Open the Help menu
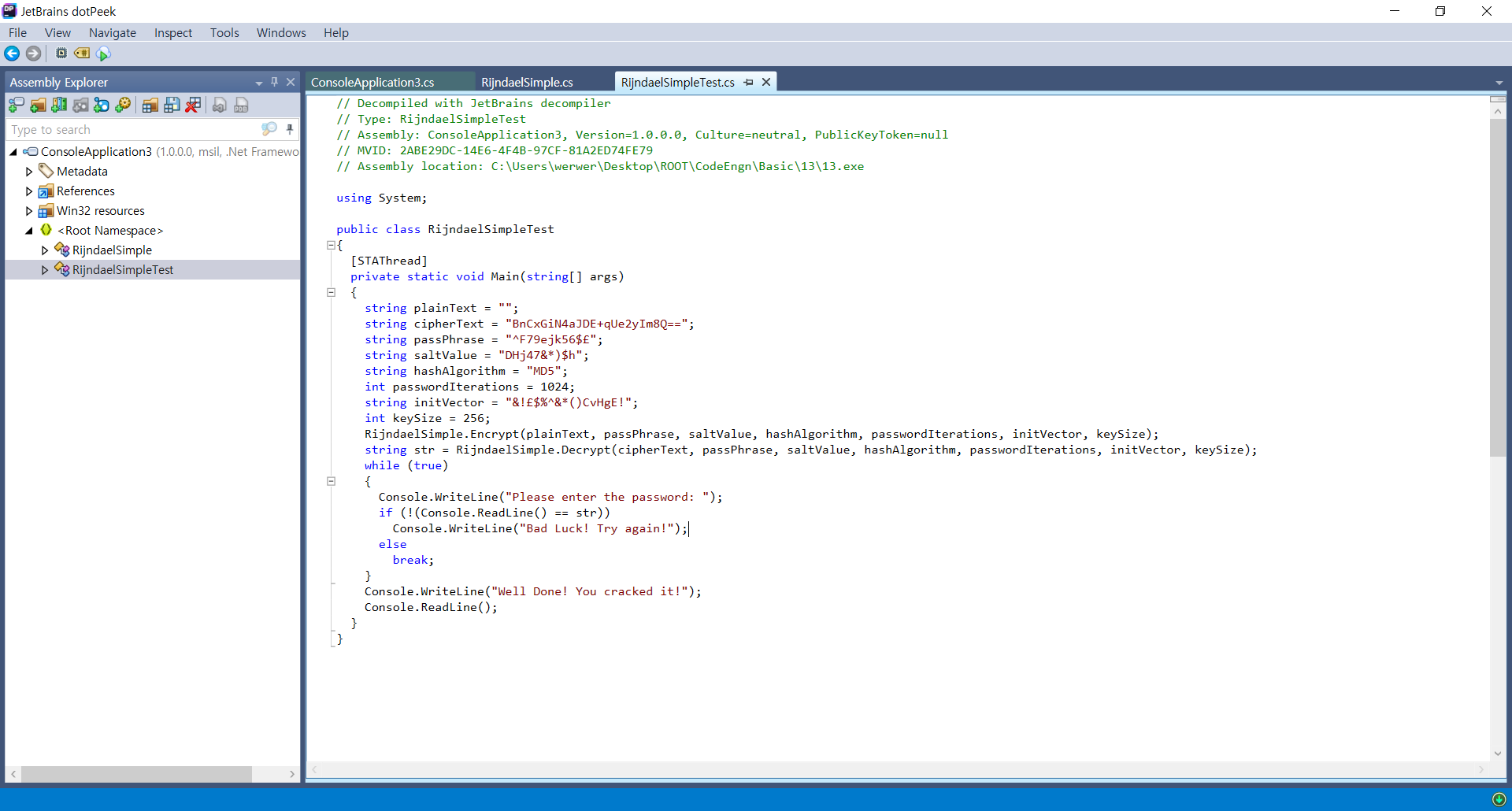This screenshot has width=1512, height=811. pos(336,32)
